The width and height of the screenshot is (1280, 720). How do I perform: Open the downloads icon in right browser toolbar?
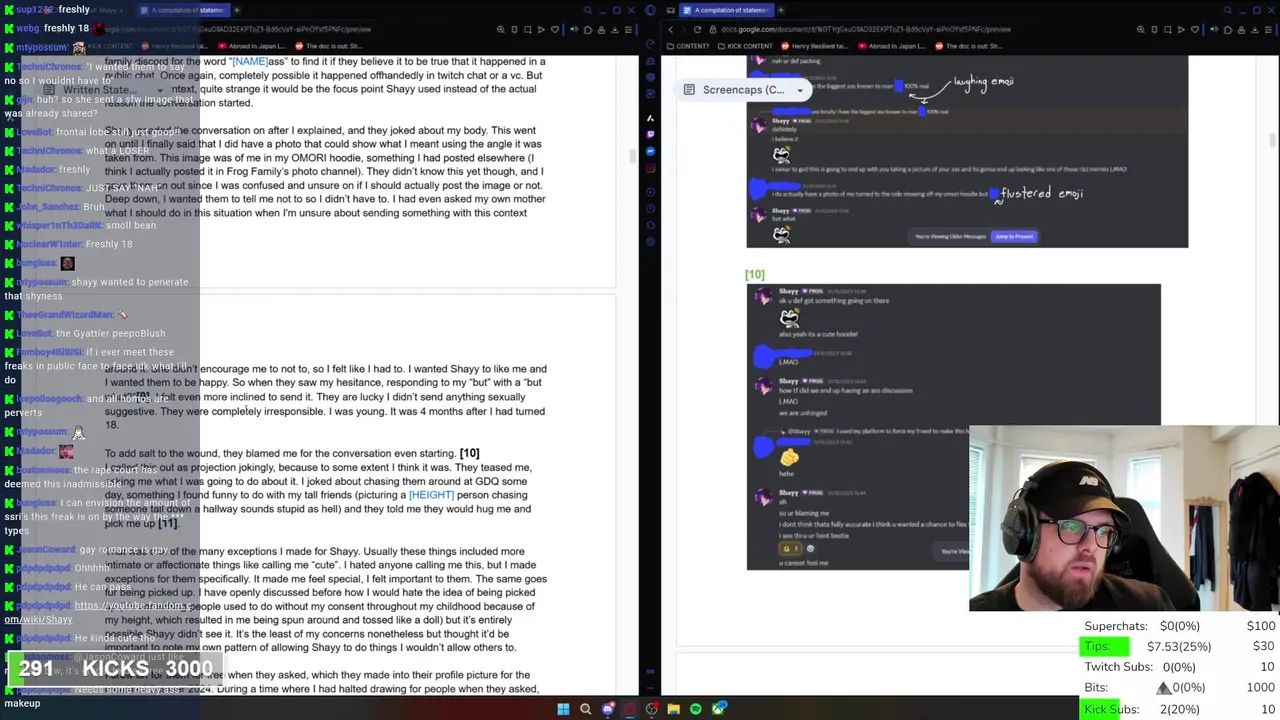click(1255, 29)
